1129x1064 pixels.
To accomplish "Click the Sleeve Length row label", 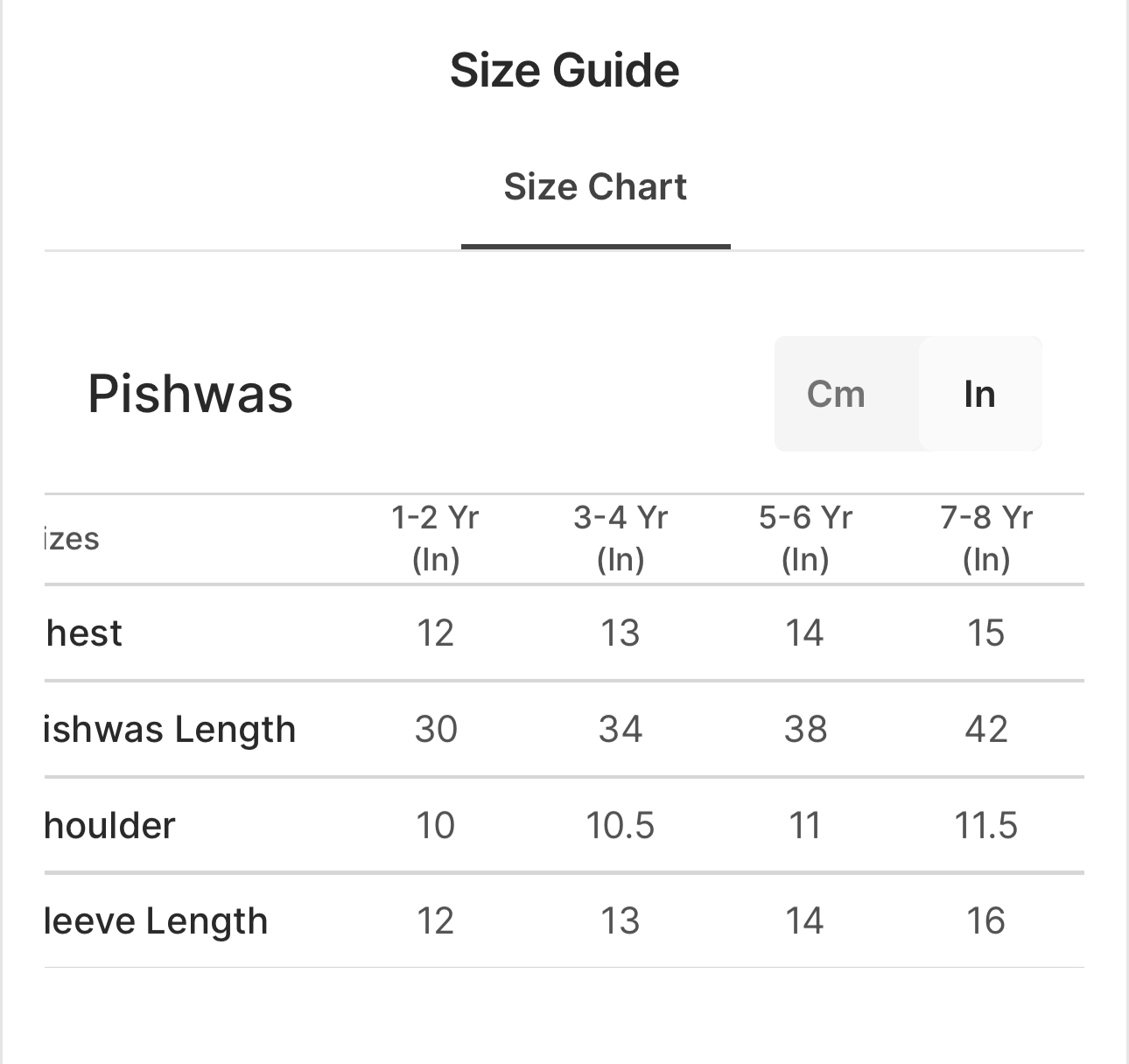I will (x=156, y=921).
